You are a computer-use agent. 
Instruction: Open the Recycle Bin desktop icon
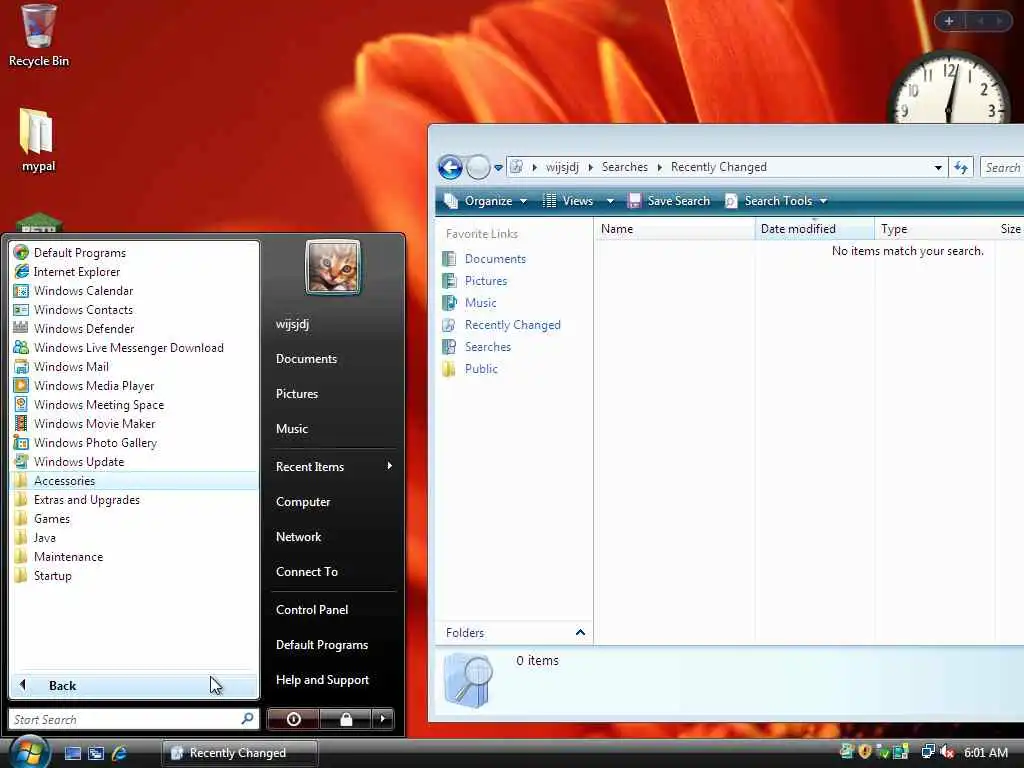(38, 35)
